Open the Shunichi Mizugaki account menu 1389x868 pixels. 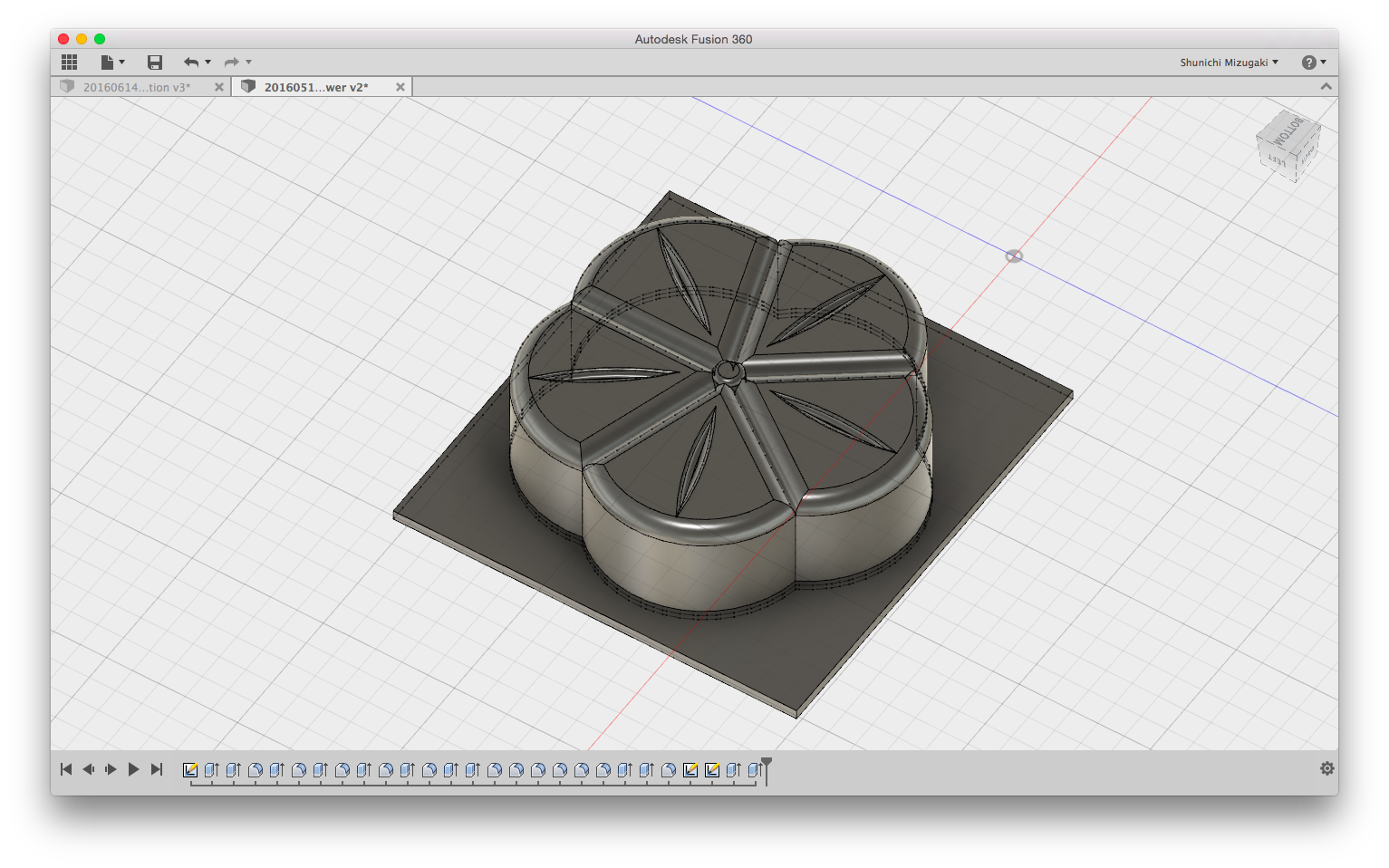[1229, 63]
